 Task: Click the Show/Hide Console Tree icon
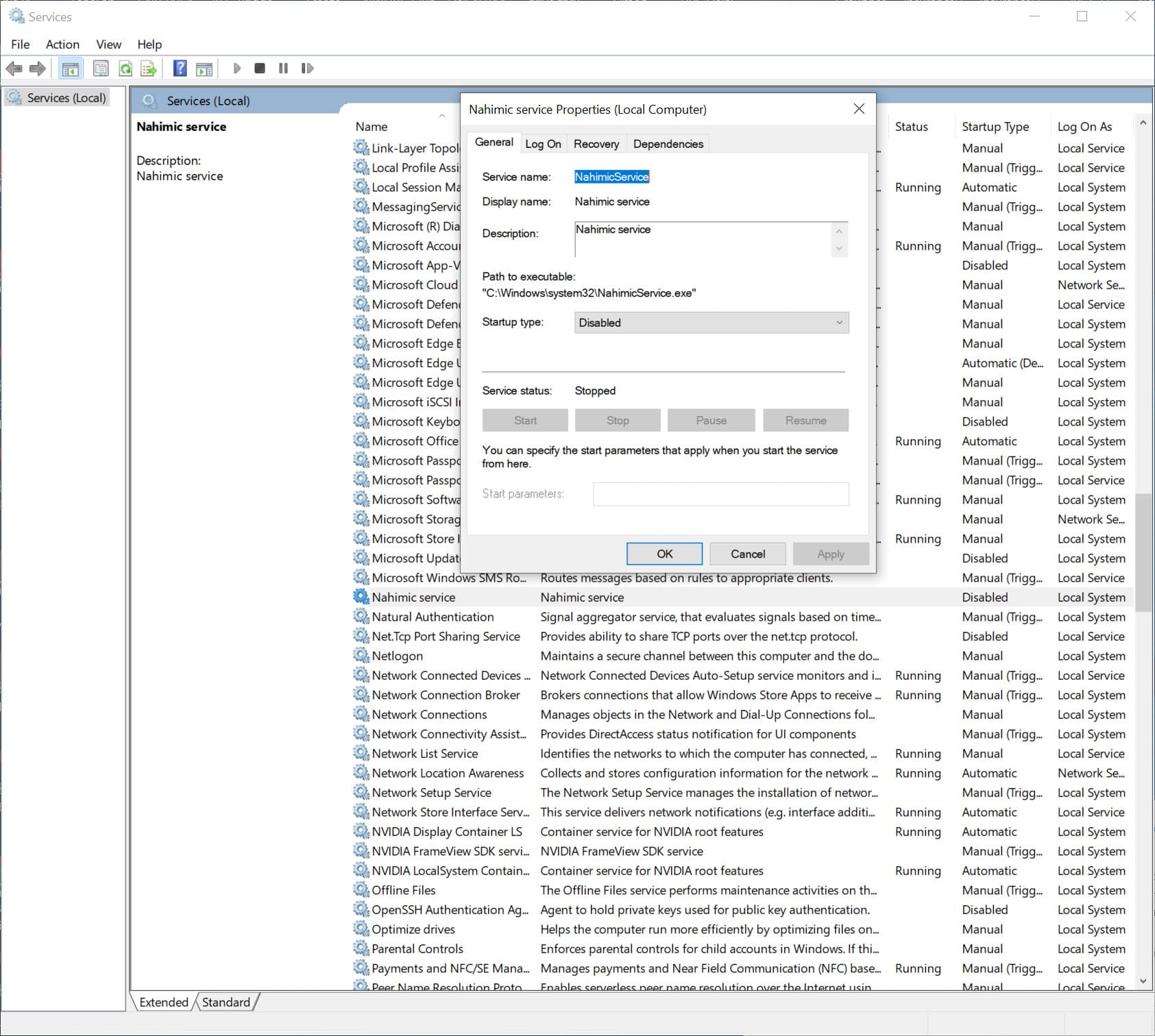coord(69,68)
